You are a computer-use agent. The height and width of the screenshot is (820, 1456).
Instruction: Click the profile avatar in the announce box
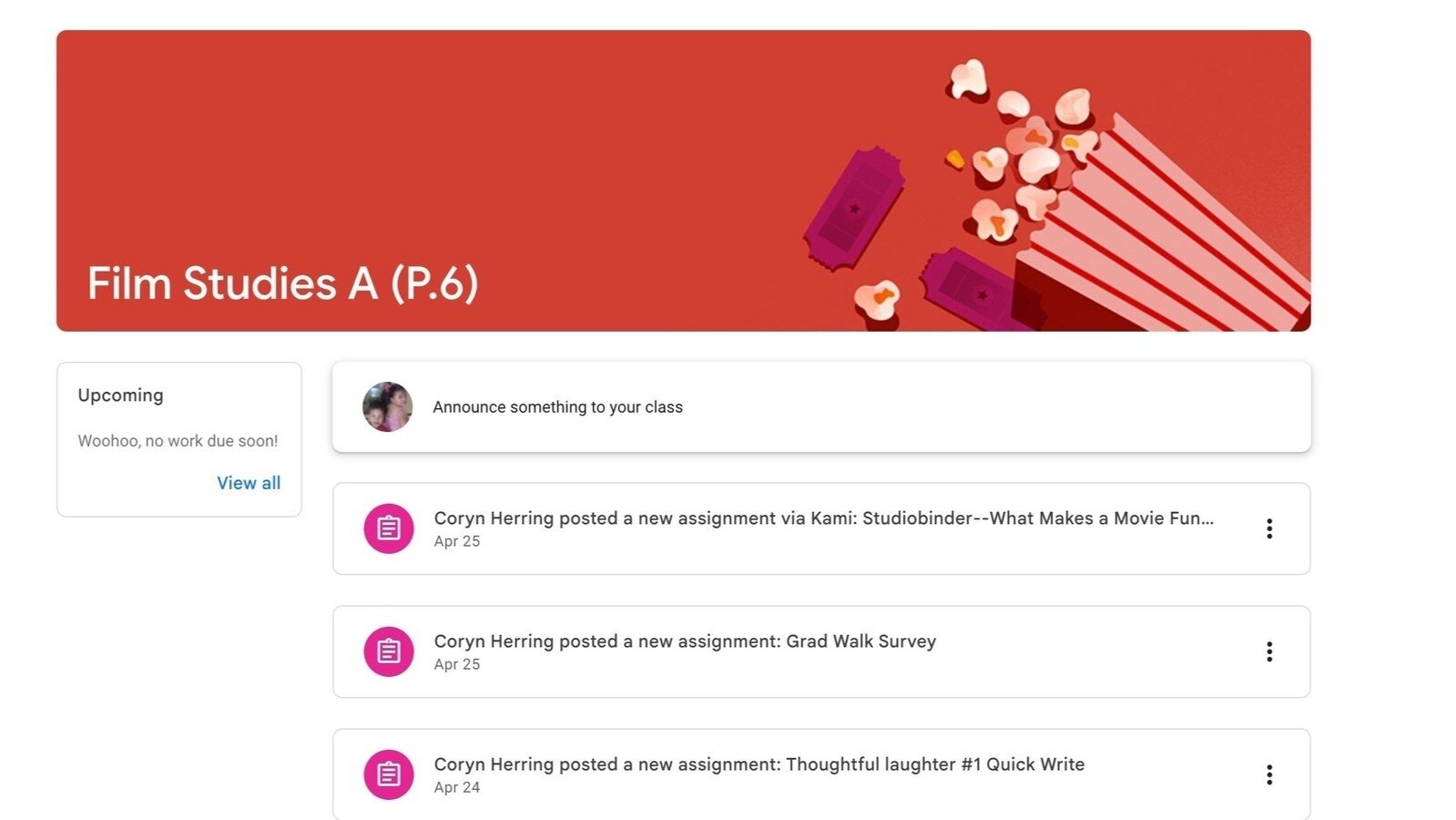pos(387,406)
